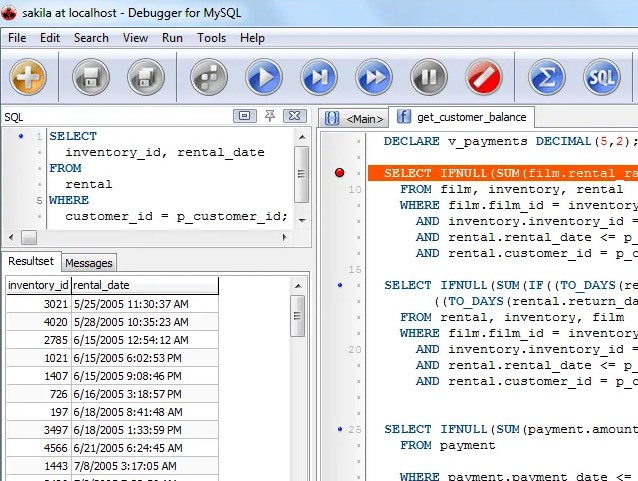The width and height of the screenshot is (638, 481).
Task: Select the get_customer_balance tab
Action: (461, 117)
